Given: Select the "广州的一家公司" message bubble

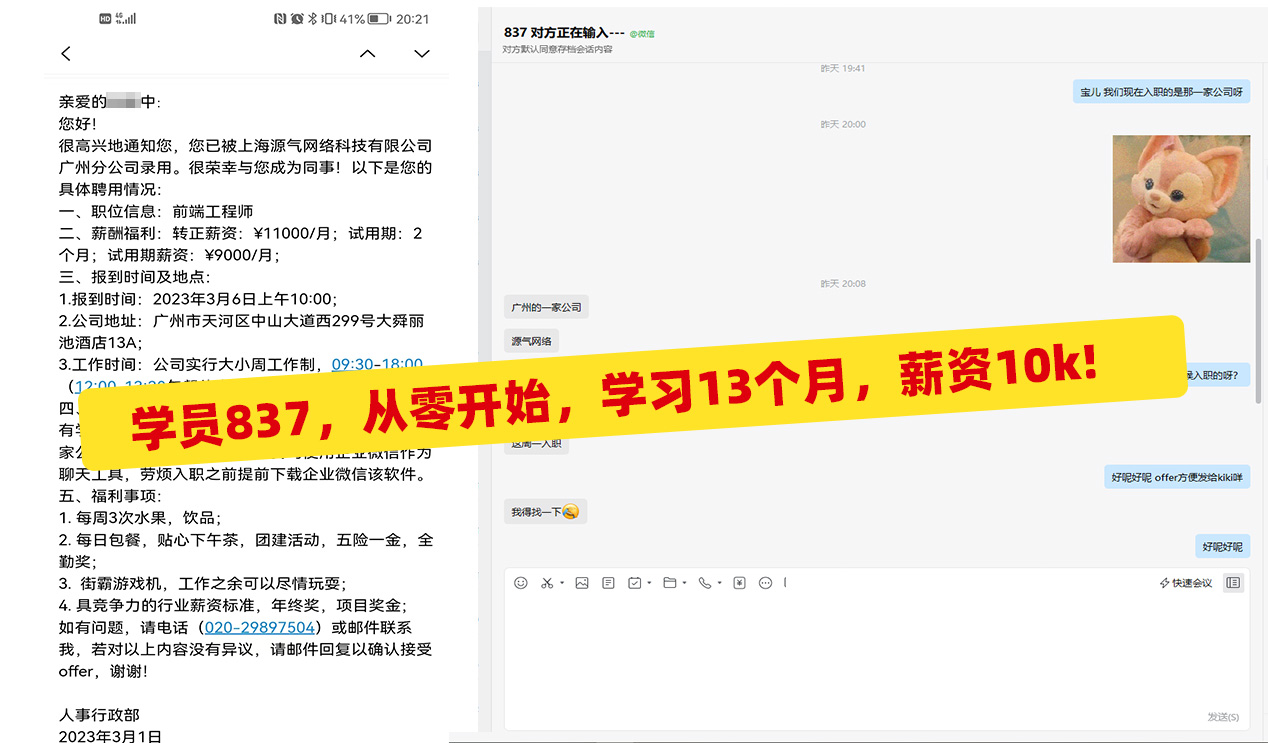Looking at the screenshot, I should click(x=546, y=307).
